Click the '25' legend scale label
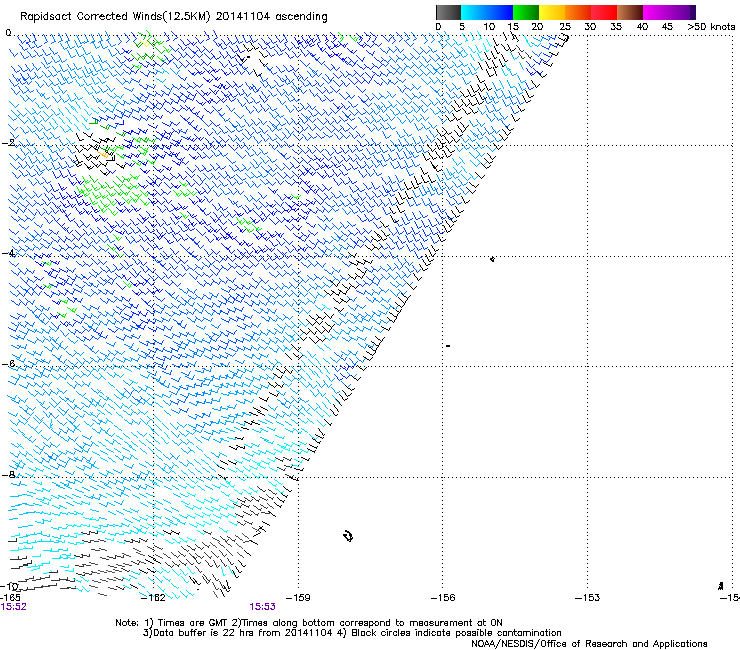 565,27
